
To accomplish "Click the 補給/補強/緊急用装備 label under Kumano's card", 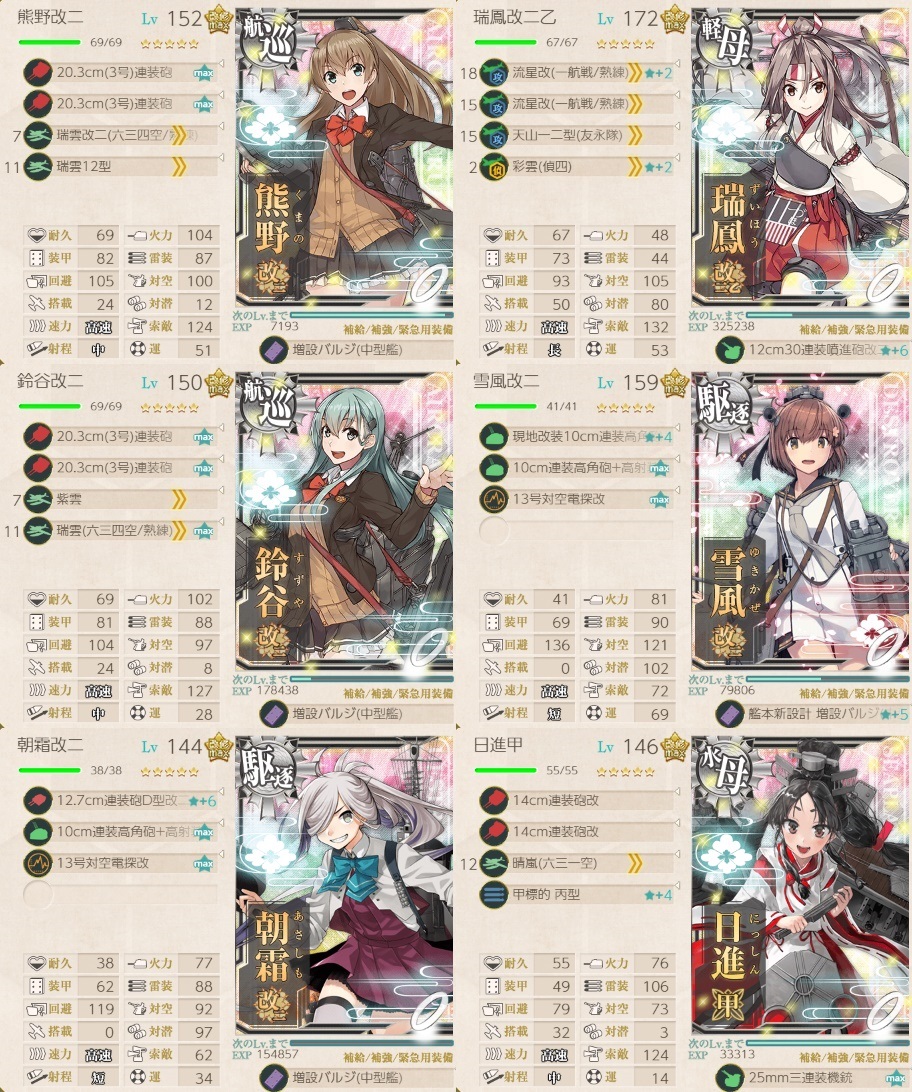I will click(398, 329).
